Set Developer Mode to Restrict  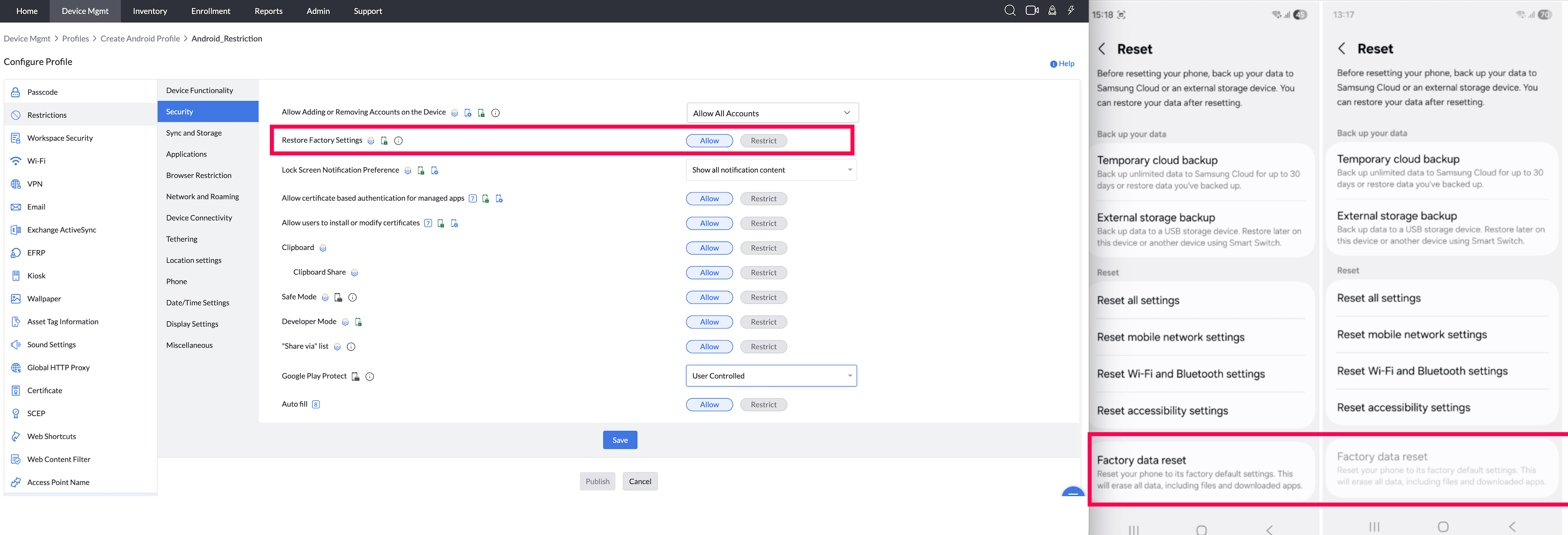click(763, 322)
